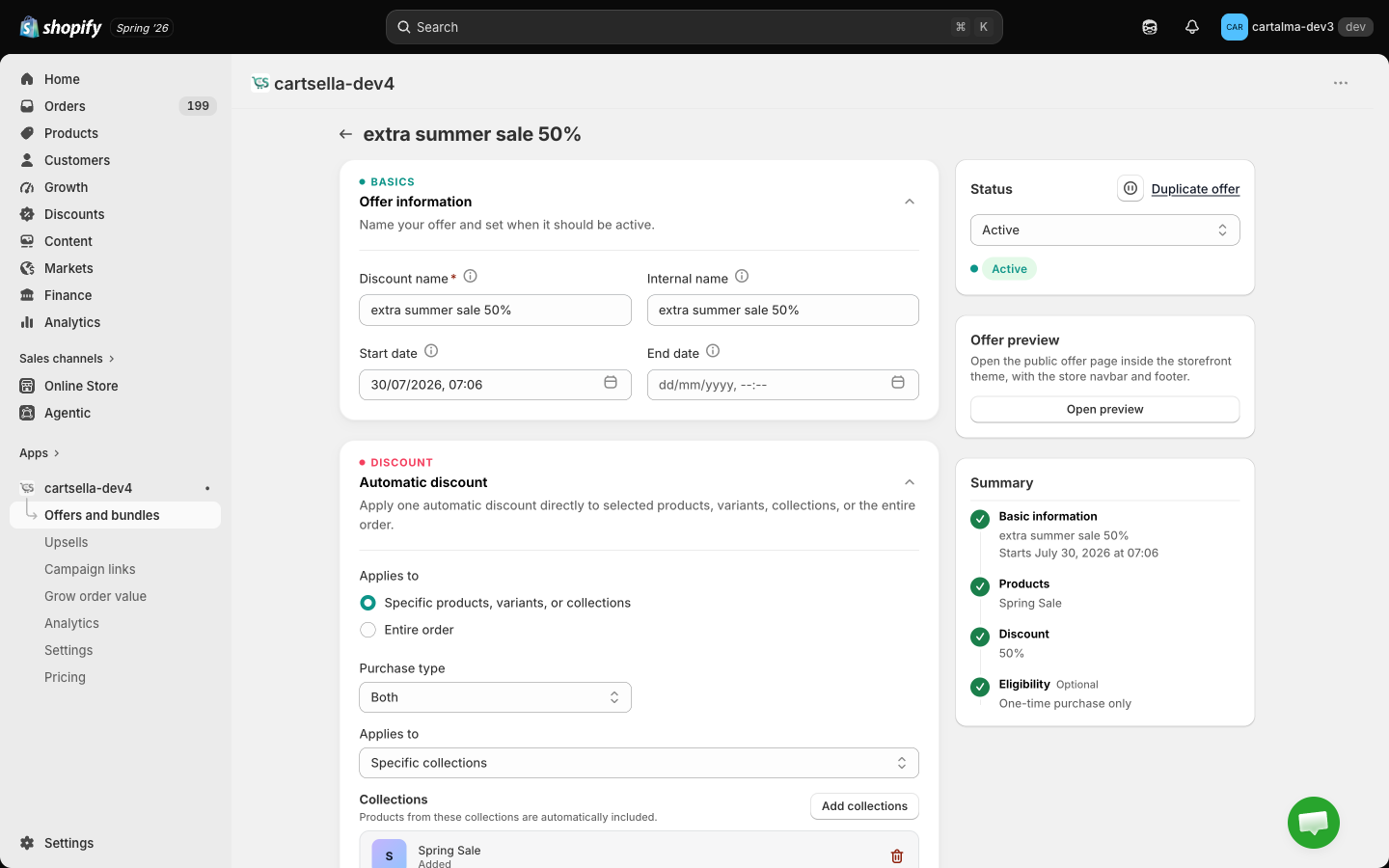Click the Orders count badge 199
Viewport: 1389px width, 868px height.
tap(198, 106)
